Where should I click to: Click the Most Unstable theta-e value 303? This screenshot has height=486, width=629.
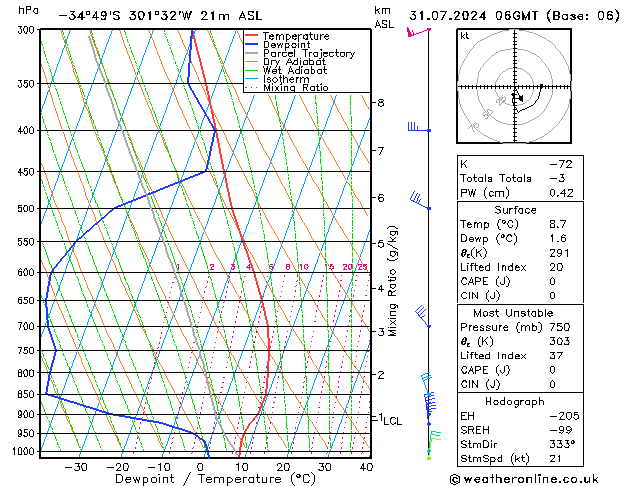coord(560,341)
